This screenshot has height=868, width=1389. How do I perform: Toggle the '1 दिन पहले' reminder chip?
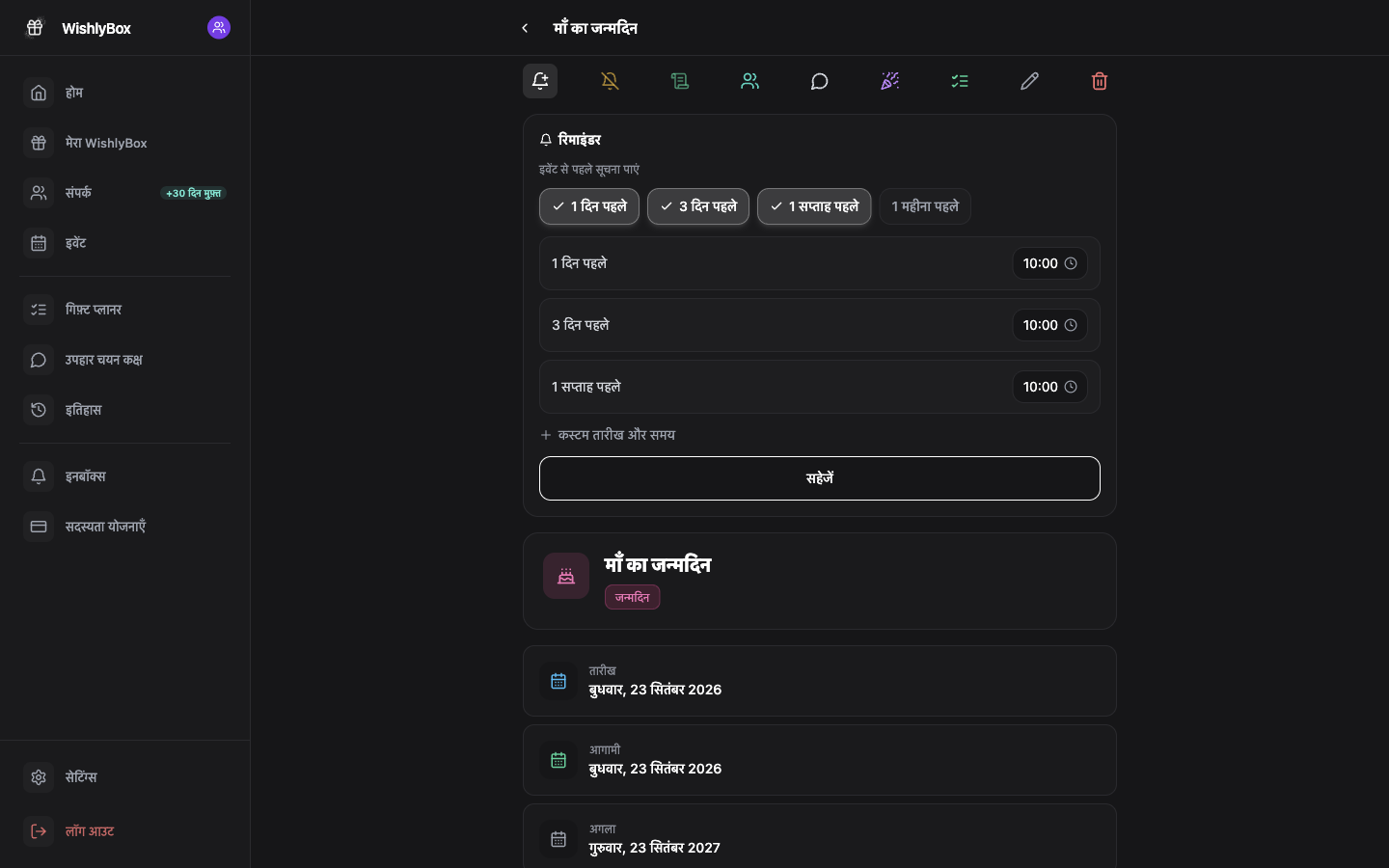[x=589, y=206]
